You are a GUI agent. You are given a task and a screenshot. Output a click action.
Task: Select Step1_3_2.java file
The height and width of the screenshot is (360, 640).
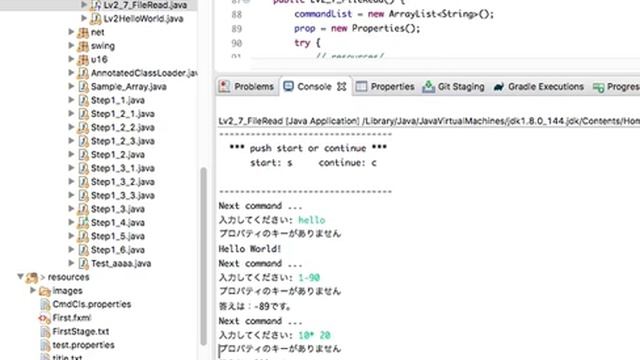click(x=122, y=182)
